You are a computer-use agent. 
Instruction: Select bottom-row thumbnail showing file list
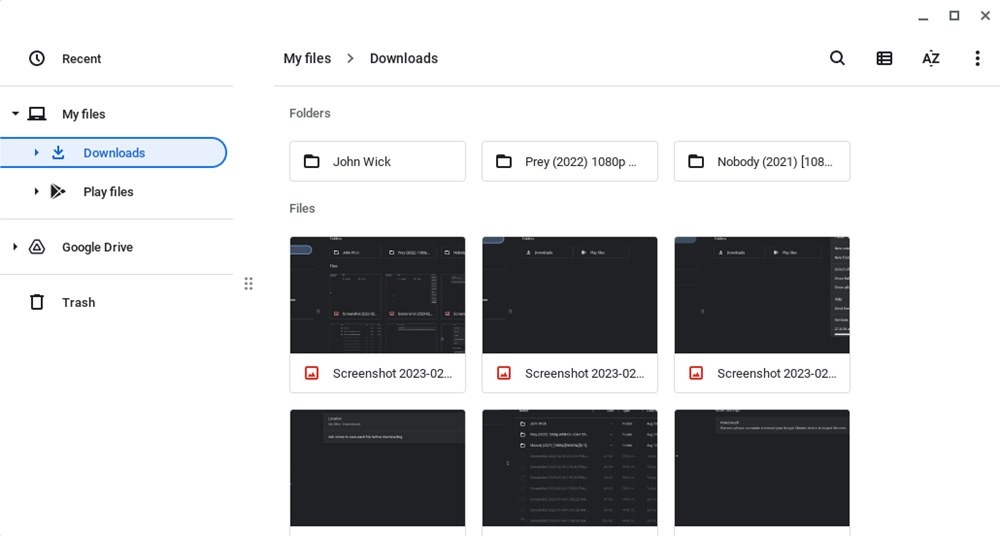tap(570, 468)
